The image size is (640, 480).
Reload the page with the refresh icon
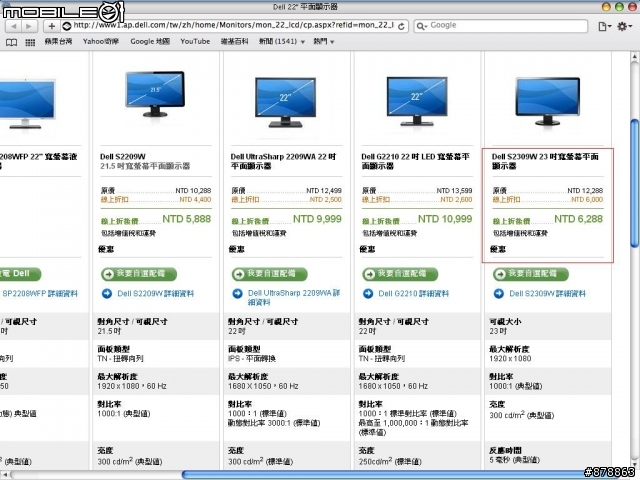click(401, 27)
